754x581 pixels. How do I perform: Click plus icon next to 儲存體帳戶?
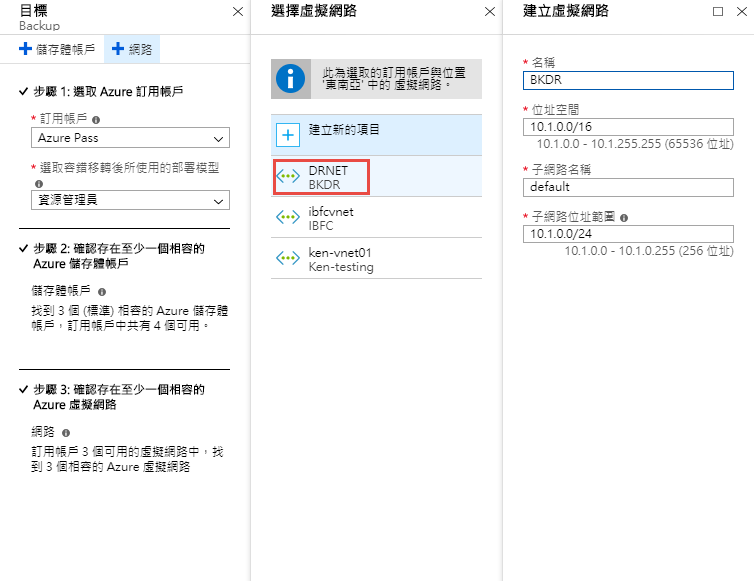[25, 49]
